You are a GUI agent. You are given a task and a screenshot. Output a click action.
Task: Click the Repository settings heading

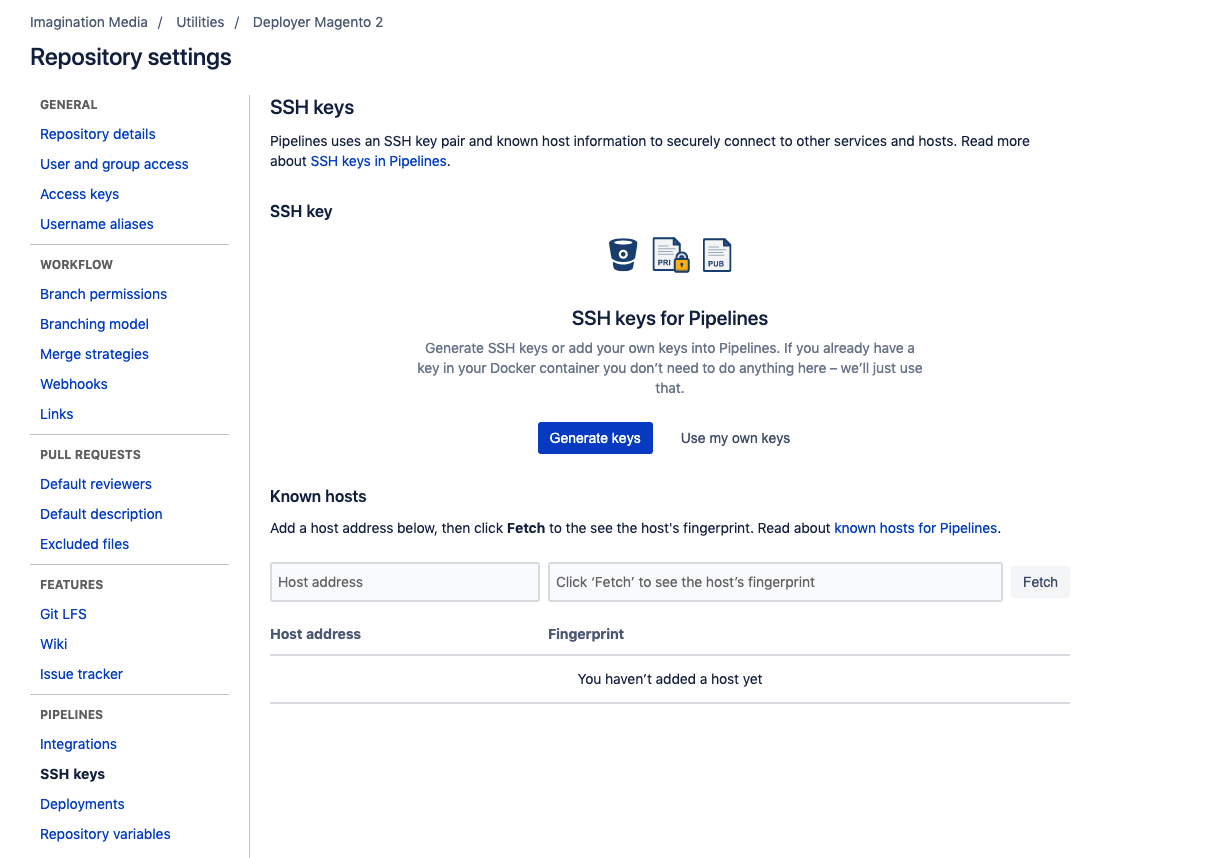[131, 57]
